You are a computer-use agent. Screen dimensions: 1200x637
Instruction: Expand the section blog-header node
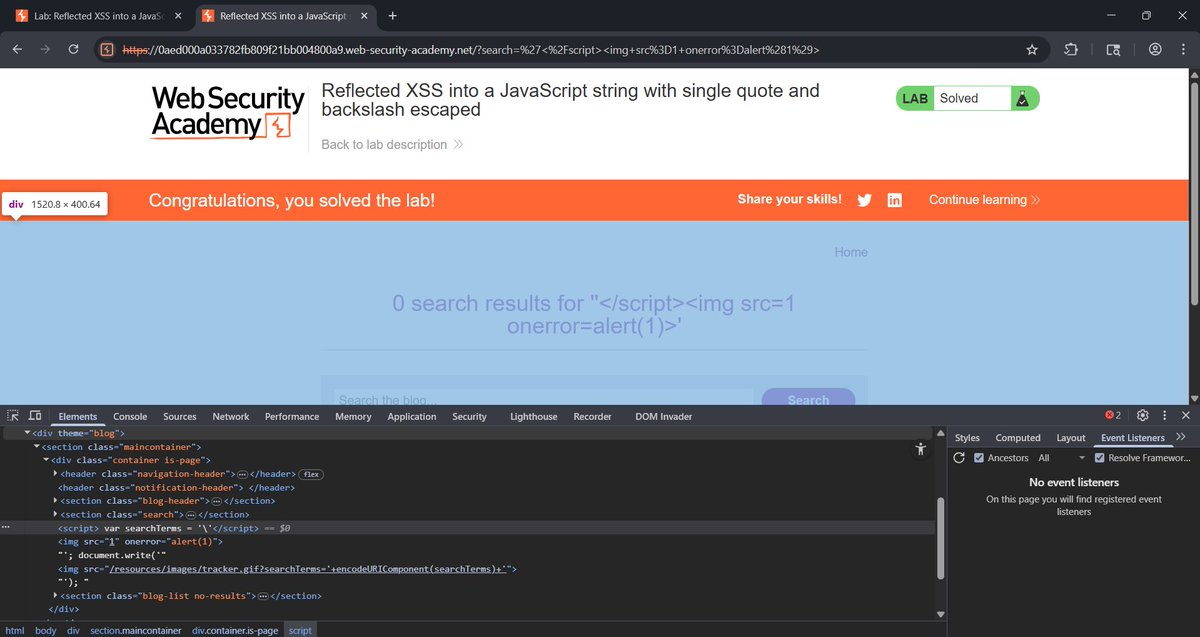point(56,500)
